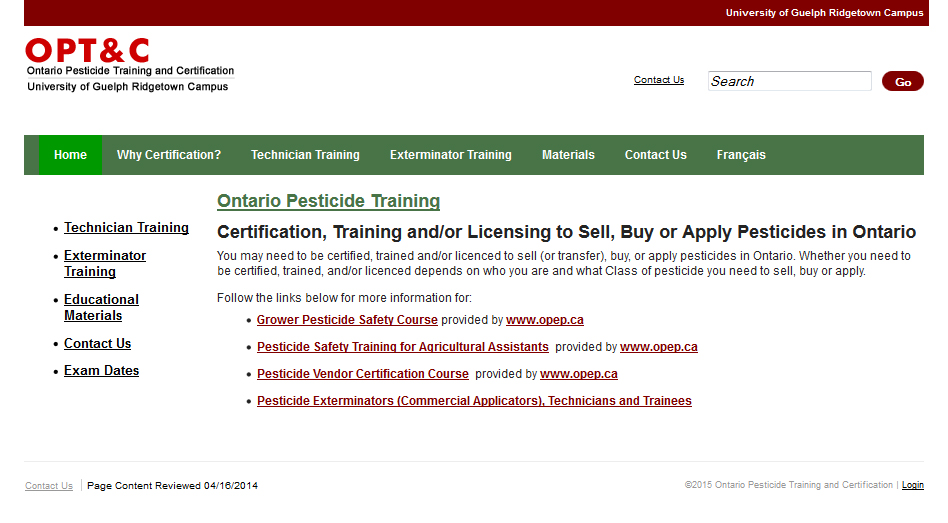Open sidebar Educational Materials link
This screenshot has width=948, height=523.
pyautogui.click(x=101, y=308)
